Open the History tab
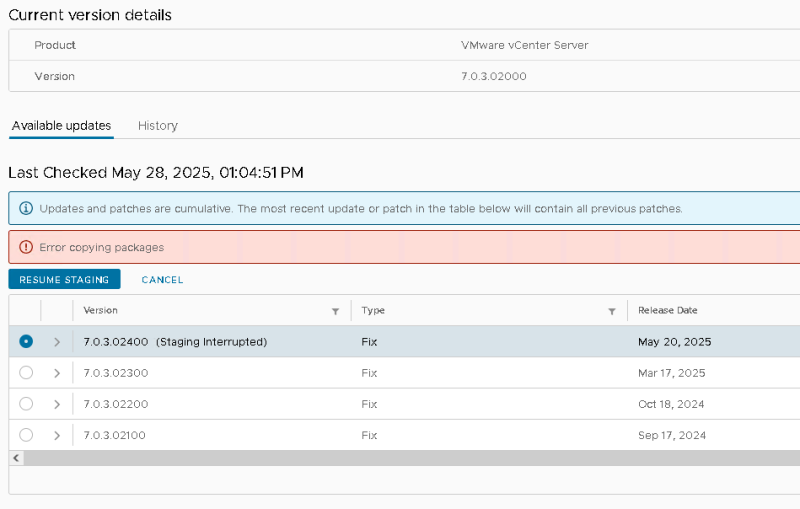 point(158,125)
